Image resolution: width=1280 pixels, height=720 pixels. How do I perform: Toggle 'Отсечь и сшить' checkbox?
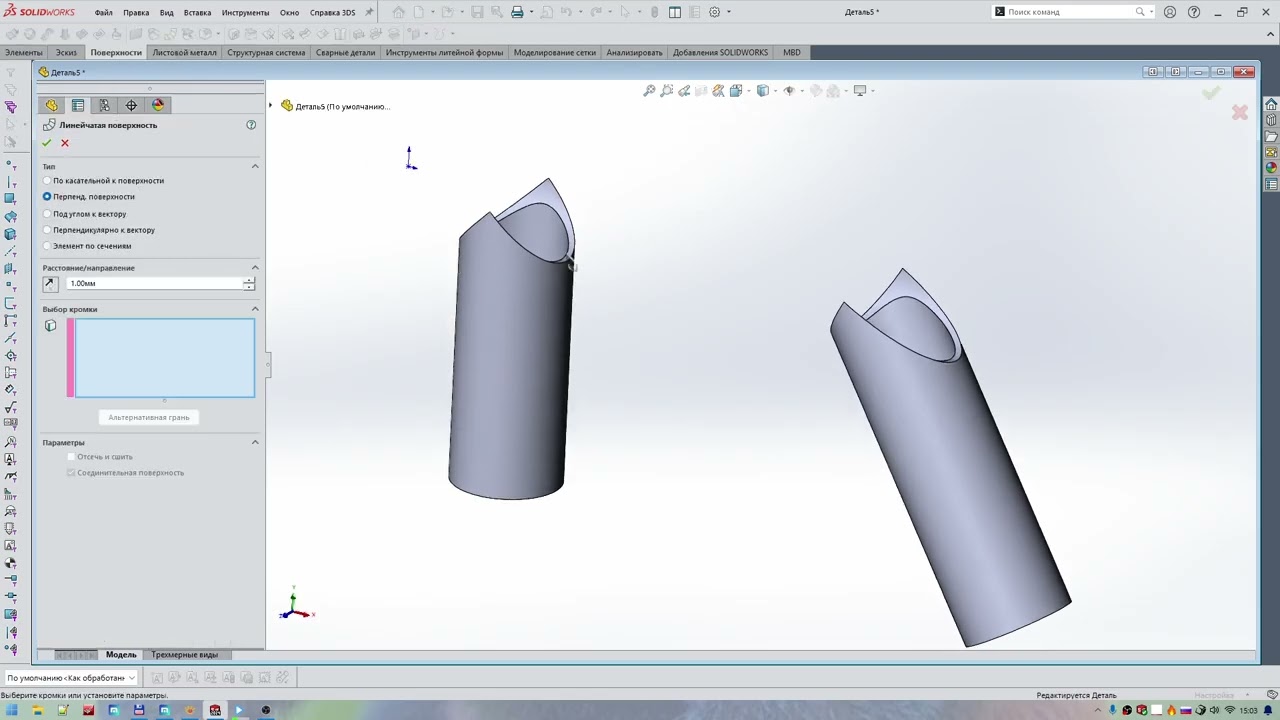coord(71,457)
